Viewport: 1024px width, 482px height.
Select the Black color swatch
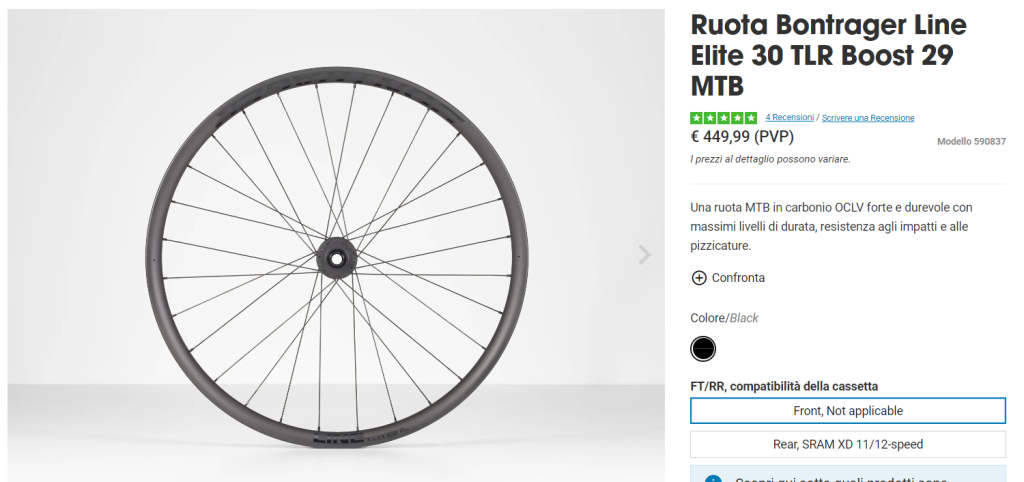click(x=704, y=348)
